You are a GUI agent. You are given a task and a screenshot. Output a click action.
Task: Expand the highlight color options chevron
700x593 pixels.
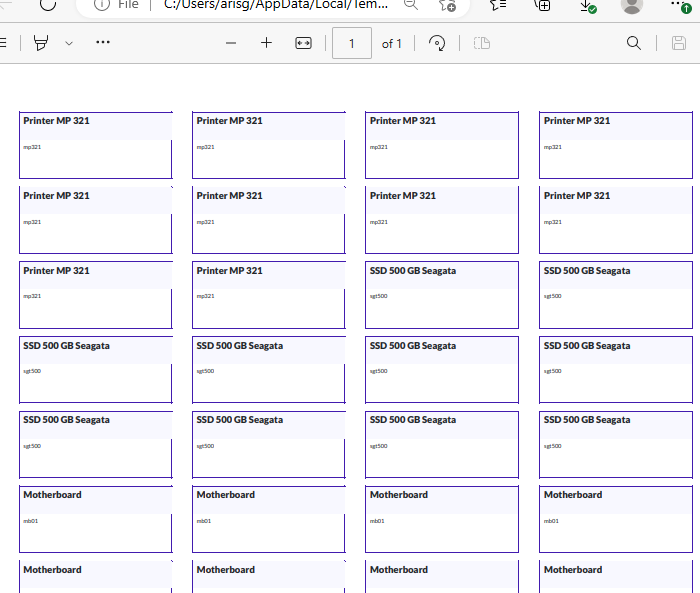69,43
